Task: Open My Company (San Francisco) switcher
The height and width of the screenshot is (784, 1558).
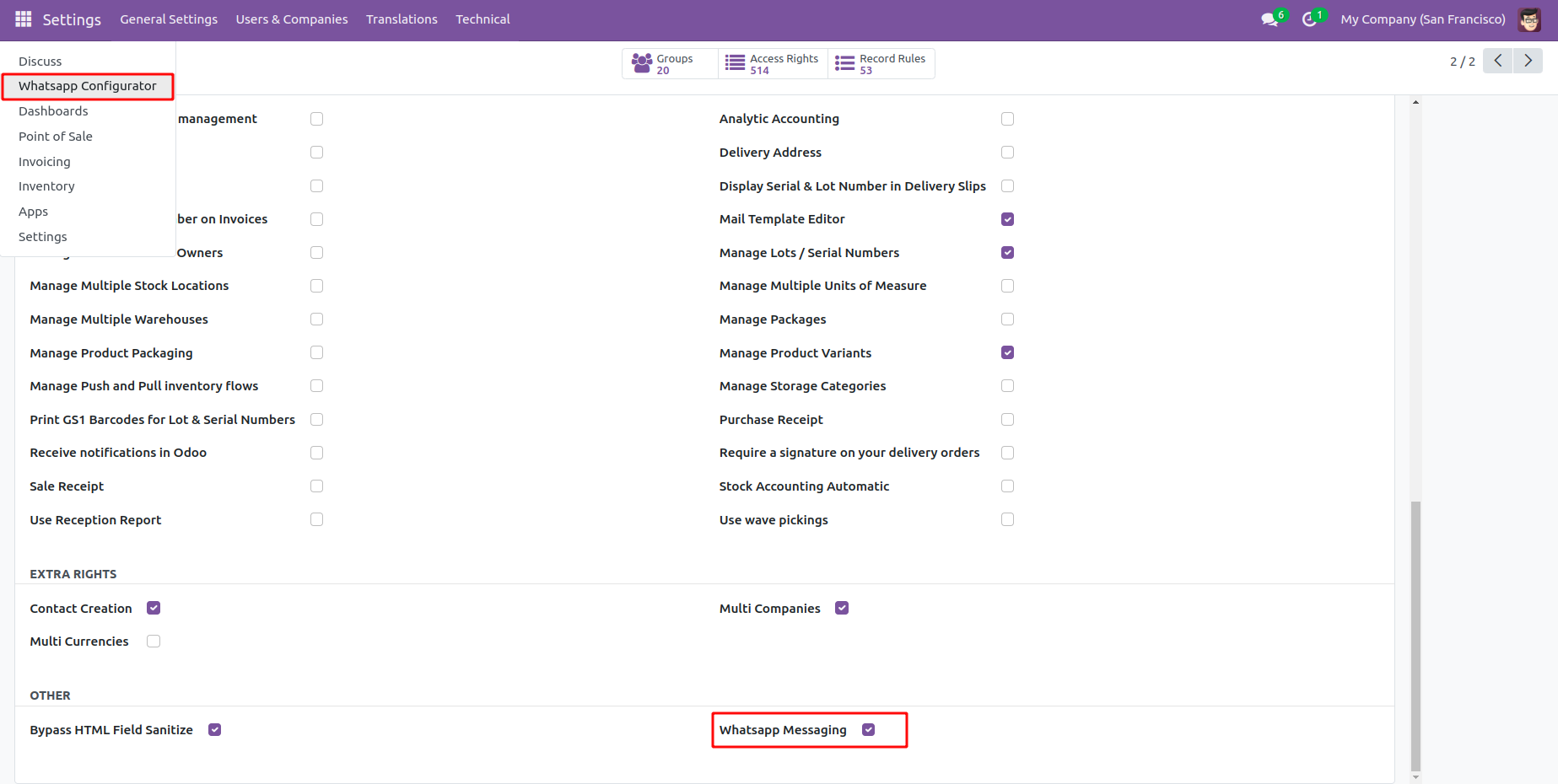Action: pos(1423,19)
